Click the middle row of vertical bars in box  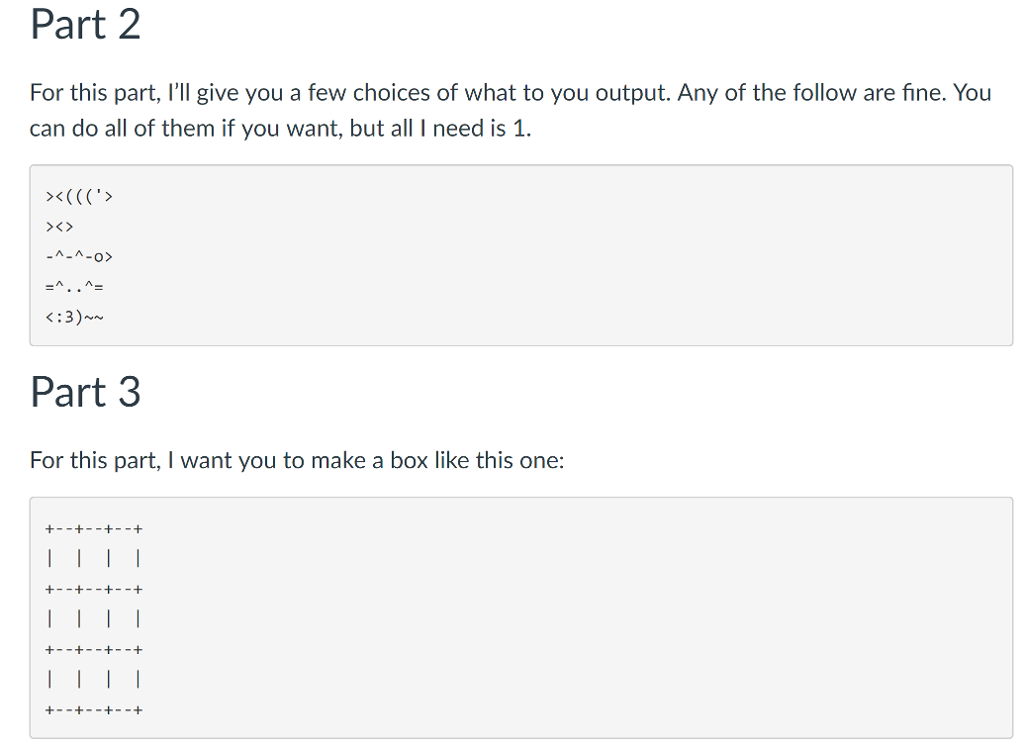click(95, 619)
